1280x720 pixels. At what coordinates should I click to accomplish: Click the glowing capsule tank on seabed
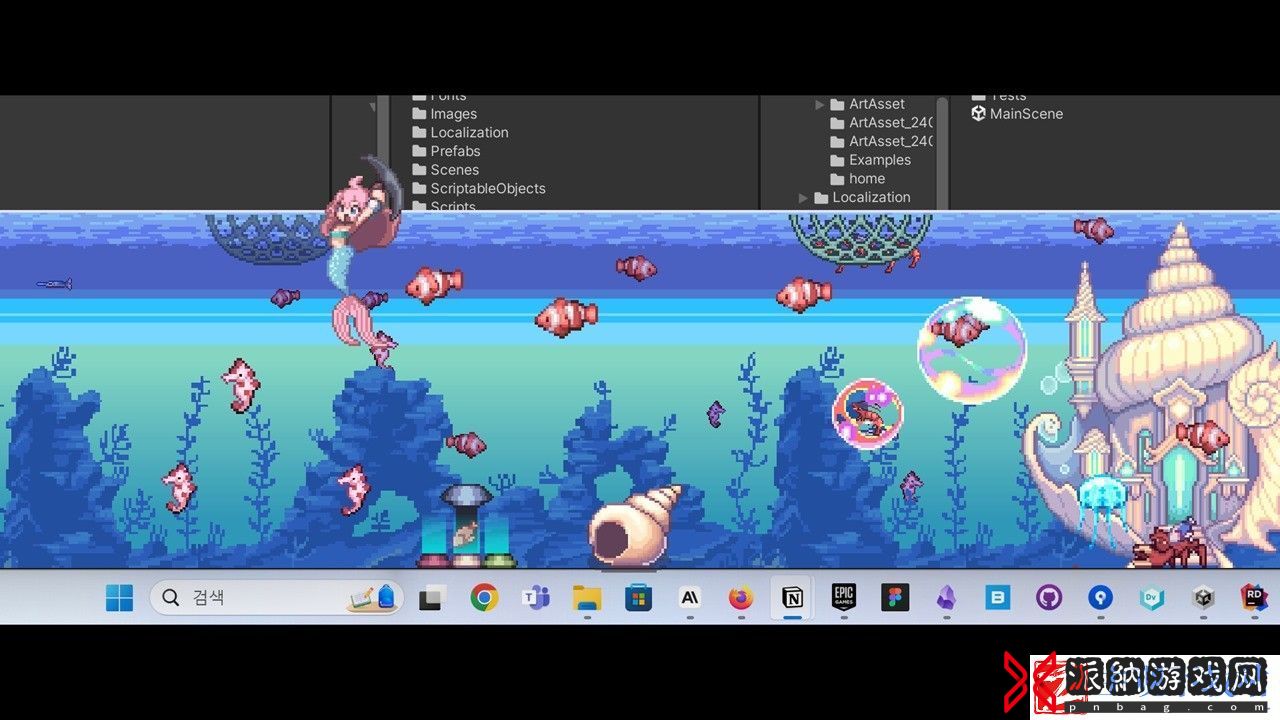pos(466,527)
